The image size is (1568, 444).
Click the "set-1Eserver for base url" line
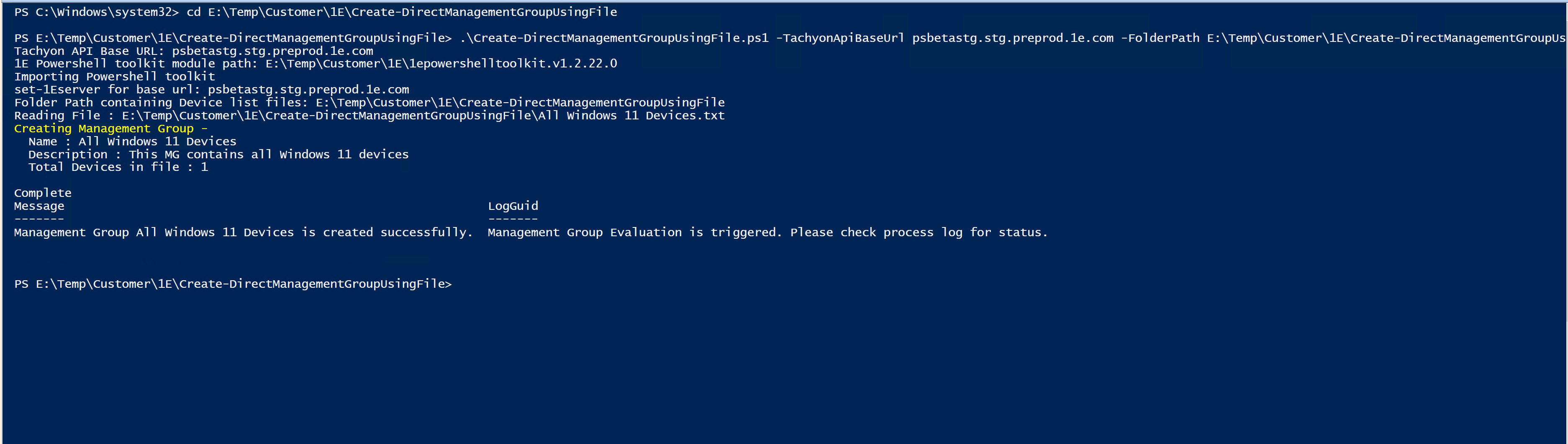click(211, 90)
